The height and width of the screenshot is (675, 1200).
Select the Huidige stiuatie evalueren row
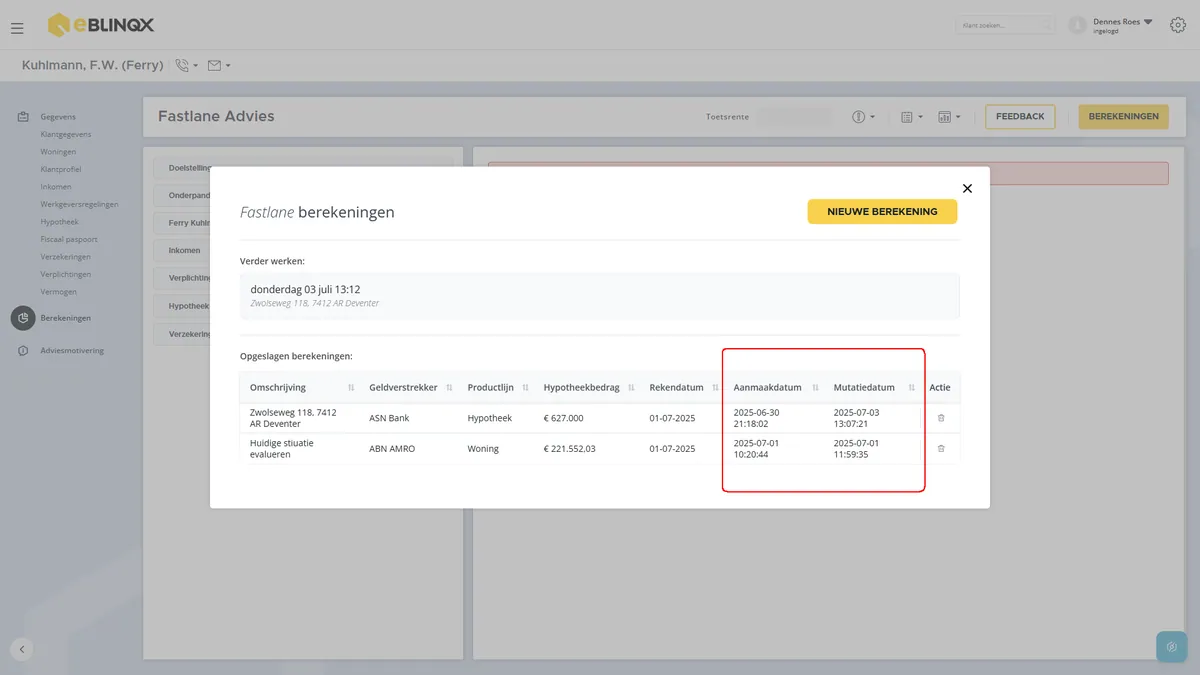click(600, 449)
